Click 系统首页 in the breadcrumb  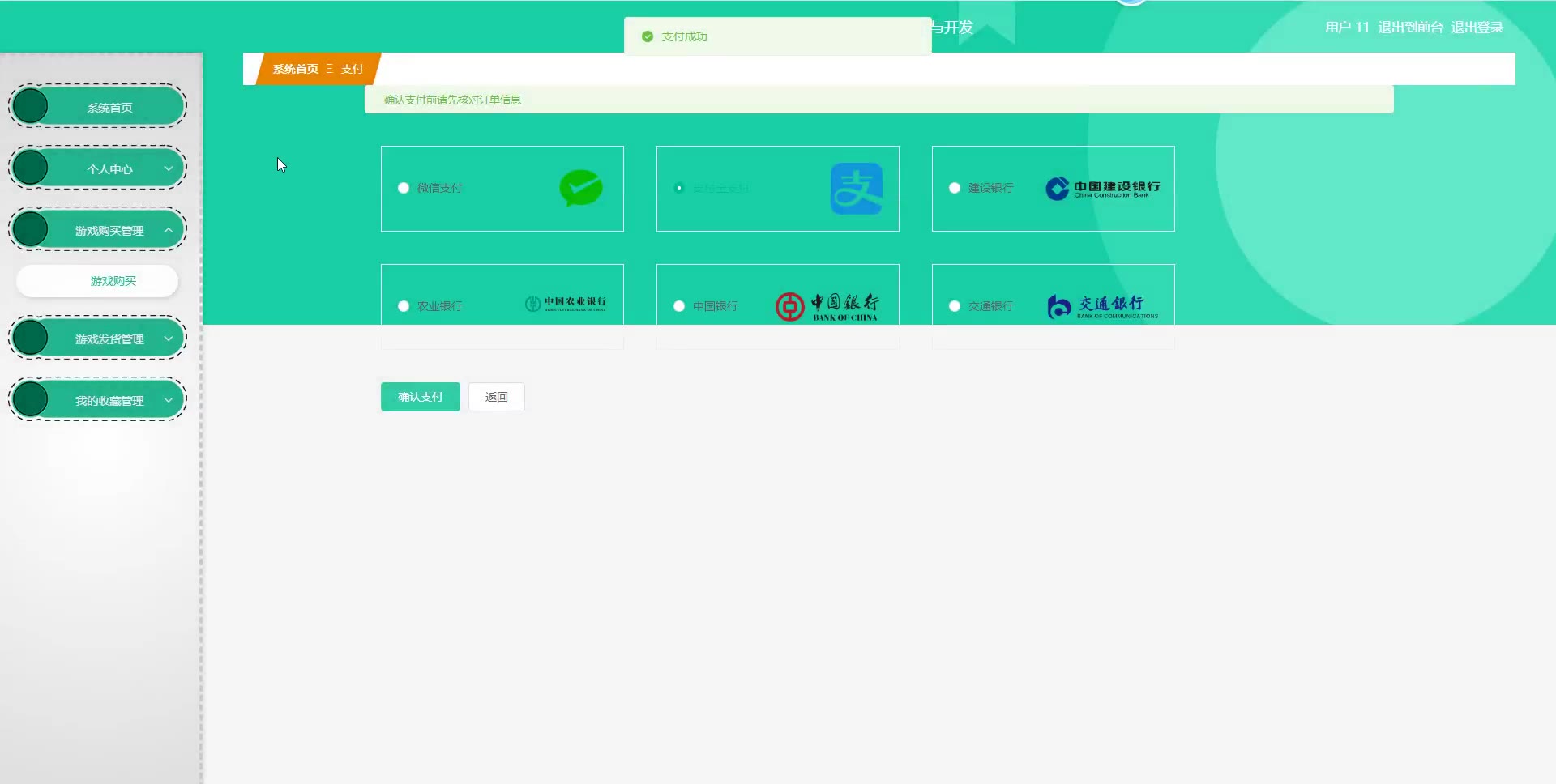(x=296, y=69)
